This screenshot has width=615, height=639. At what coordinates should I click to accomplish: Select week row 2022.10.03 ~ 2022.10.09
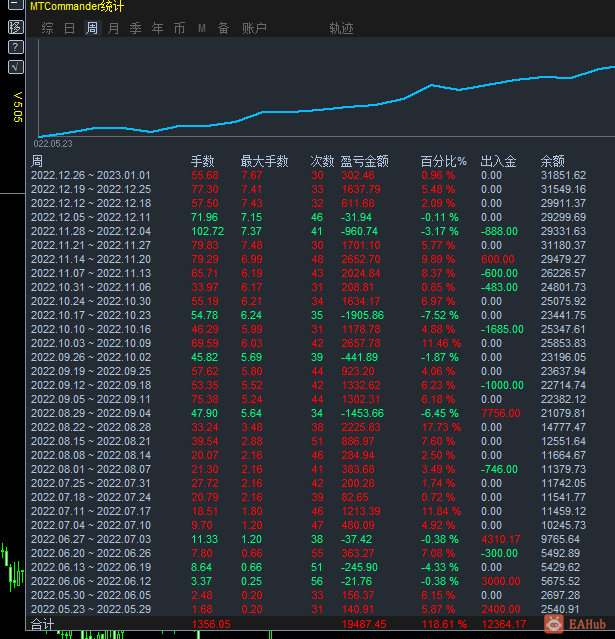point(309,343)
